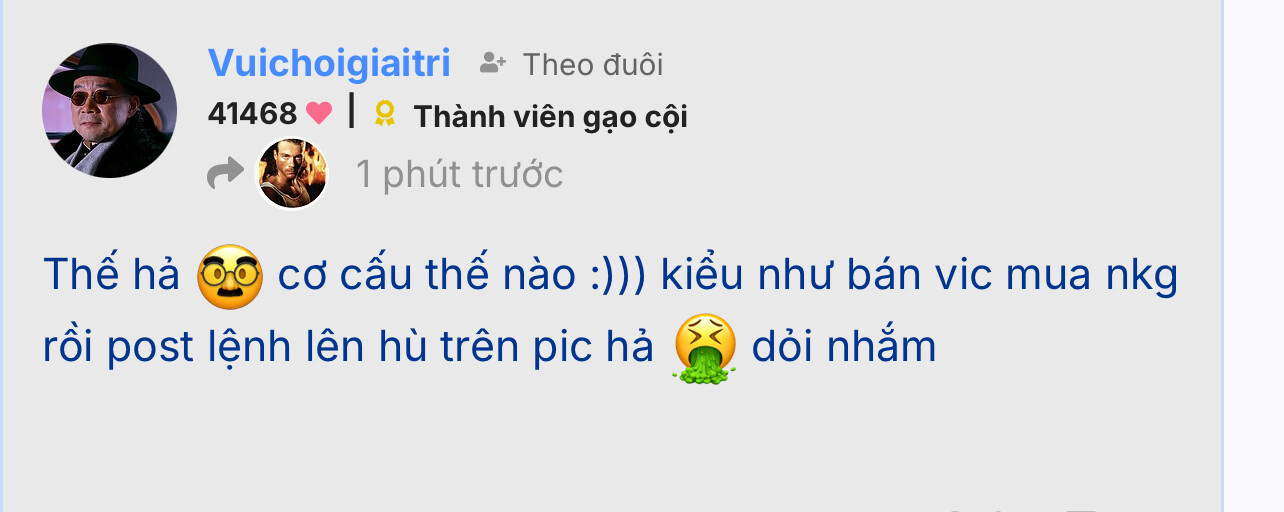The height and width of the screenshot is (512, 1284).
Task: Select the "Thành viên gạo cội" rank label
Action: (x=550, y=117)
